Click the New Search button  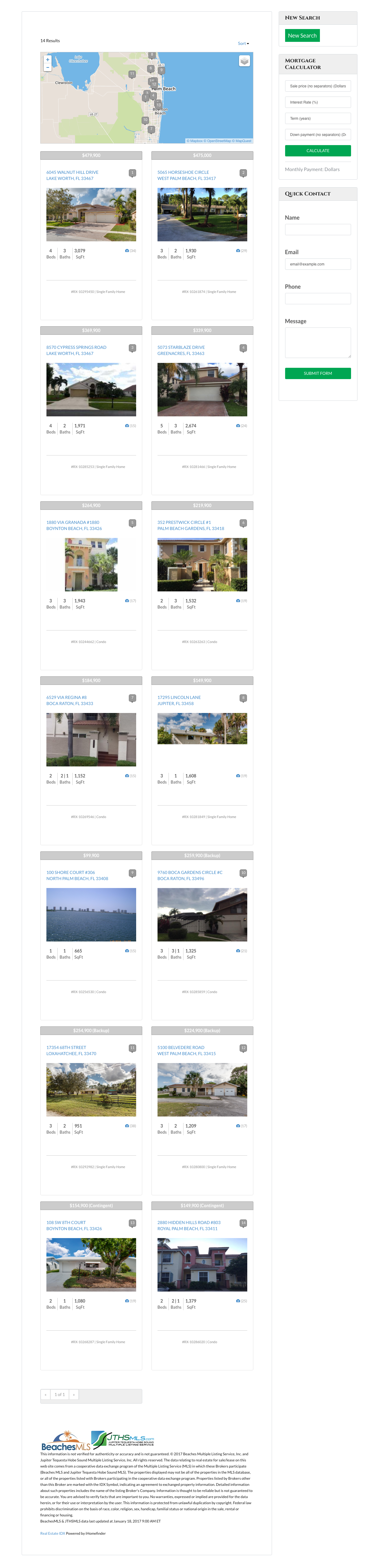coord(302,36)
